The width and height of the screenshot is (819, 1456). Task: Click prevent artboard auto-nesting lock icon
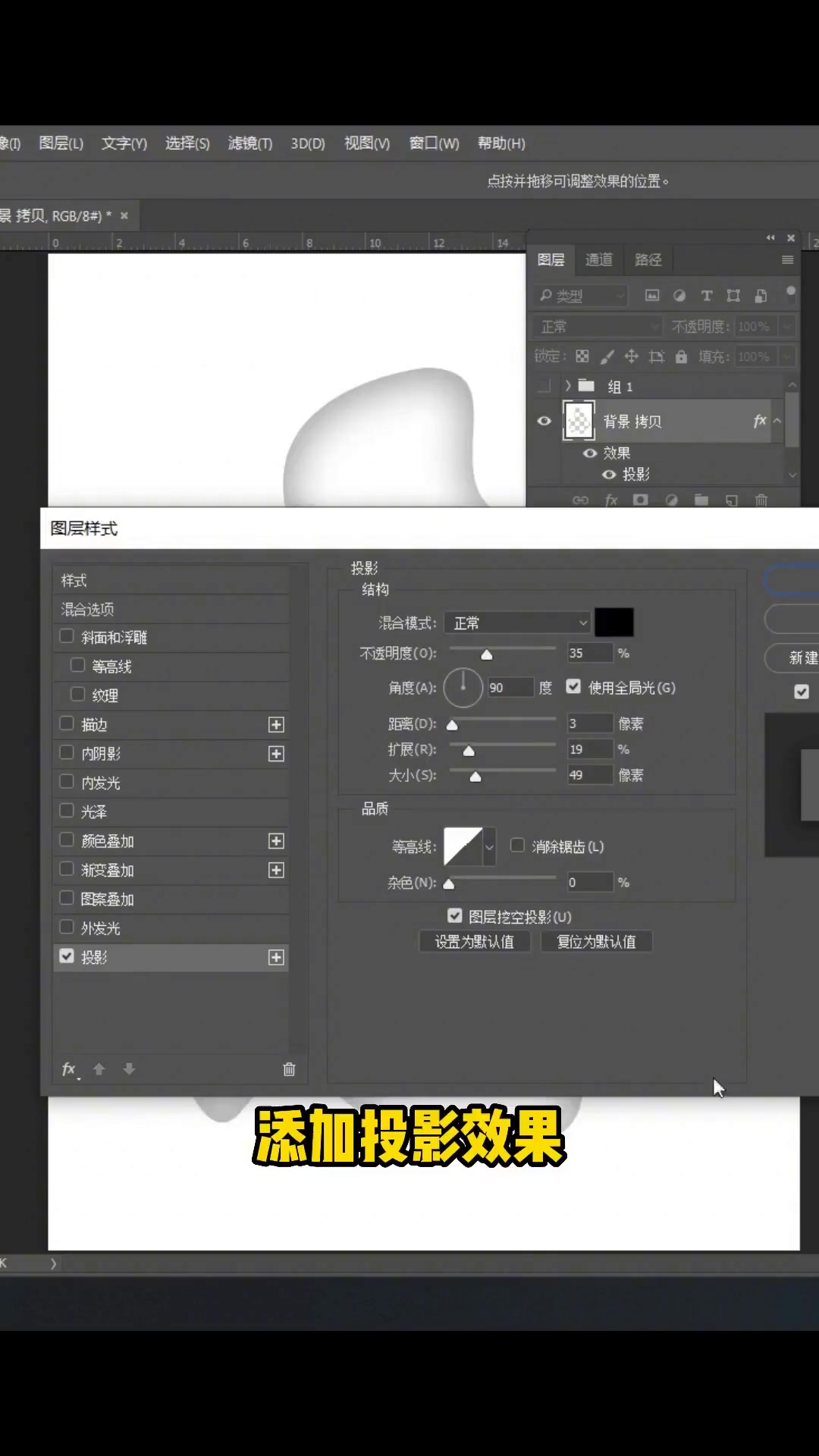[x=657, y=356]
